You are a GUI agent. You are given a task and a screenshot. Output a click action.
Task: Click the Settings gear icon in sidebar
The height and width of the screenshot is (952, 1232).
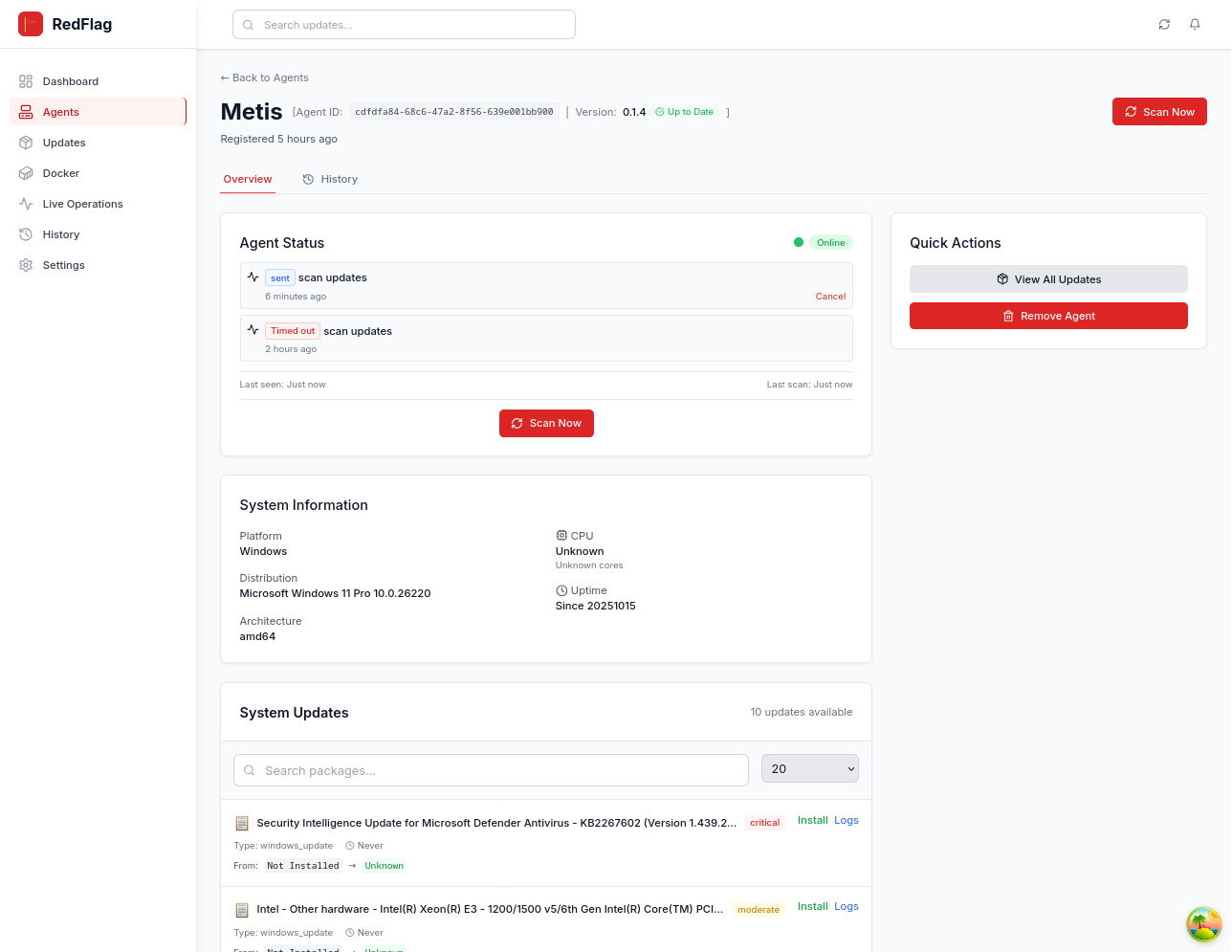tap(26, 265)
